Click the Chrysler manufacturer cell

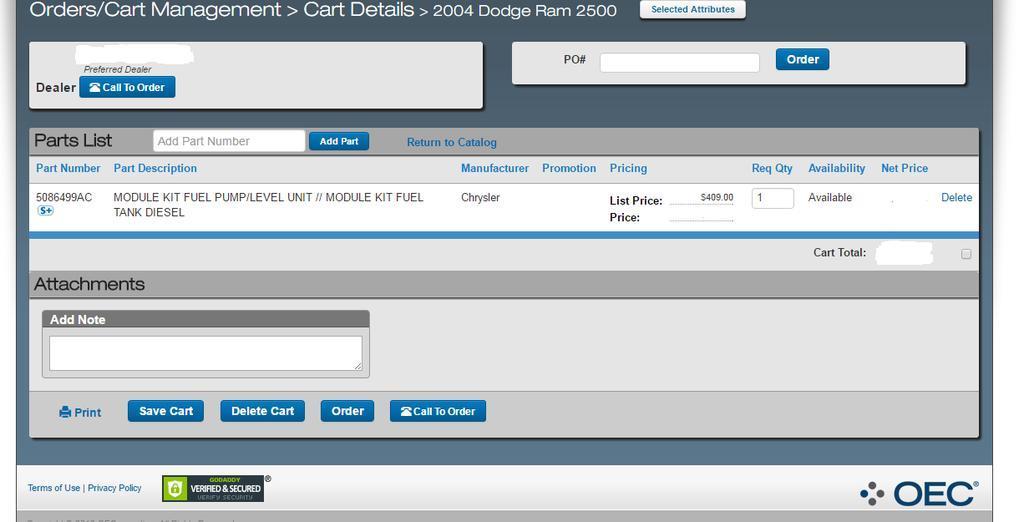click(480, 197)
